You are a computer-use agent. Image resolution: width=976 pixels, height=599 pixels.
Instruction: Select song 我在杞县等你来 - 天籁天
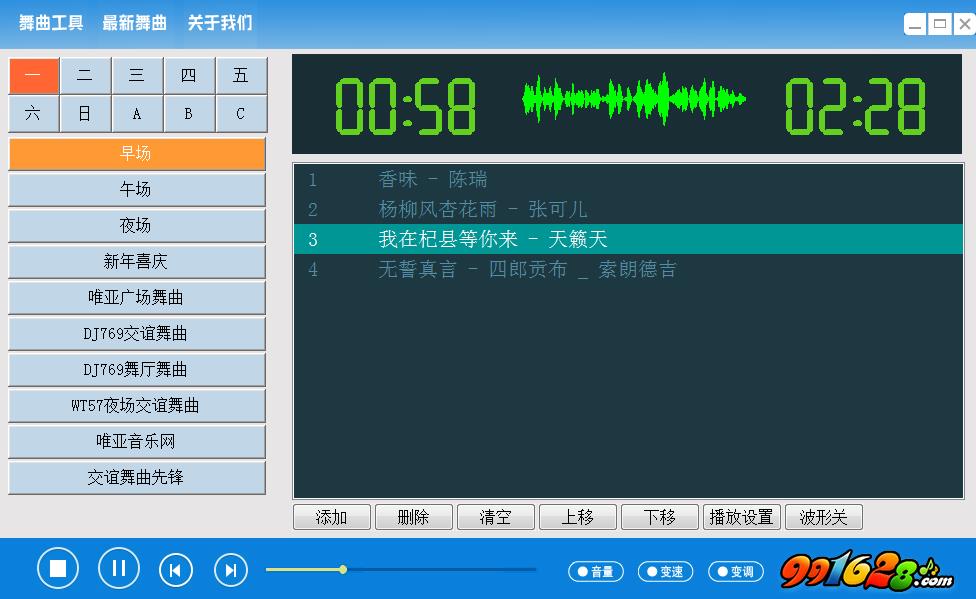click(628, 240)
